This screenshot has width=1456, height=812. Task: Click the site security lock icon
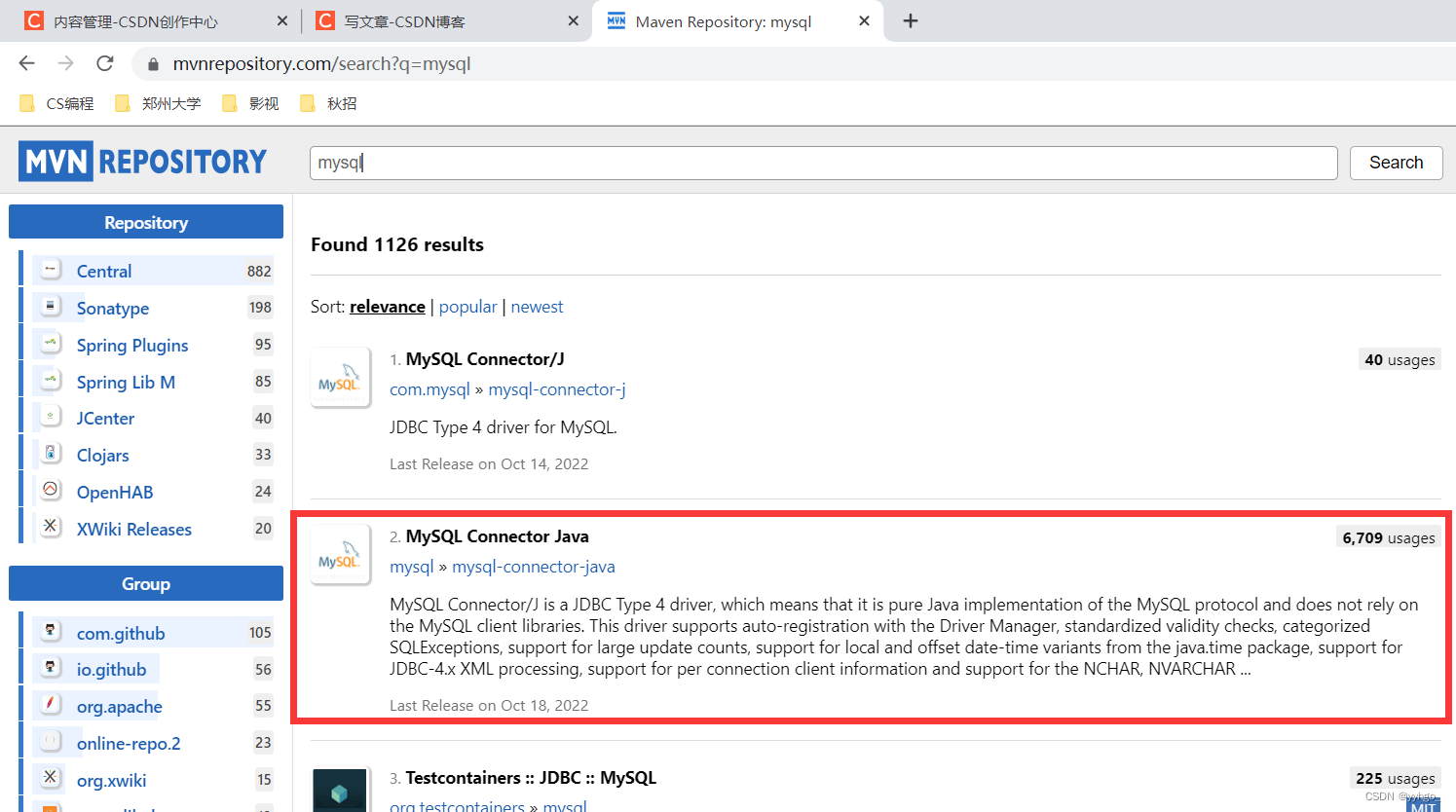153,64
